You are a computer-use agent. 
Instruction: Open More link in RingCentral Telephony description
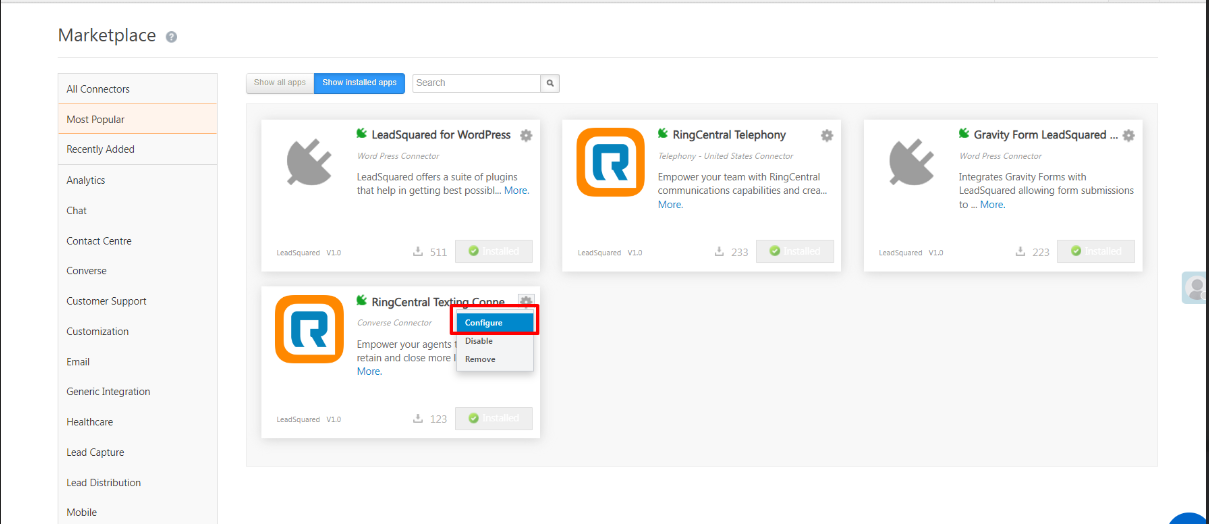point(670,204)
